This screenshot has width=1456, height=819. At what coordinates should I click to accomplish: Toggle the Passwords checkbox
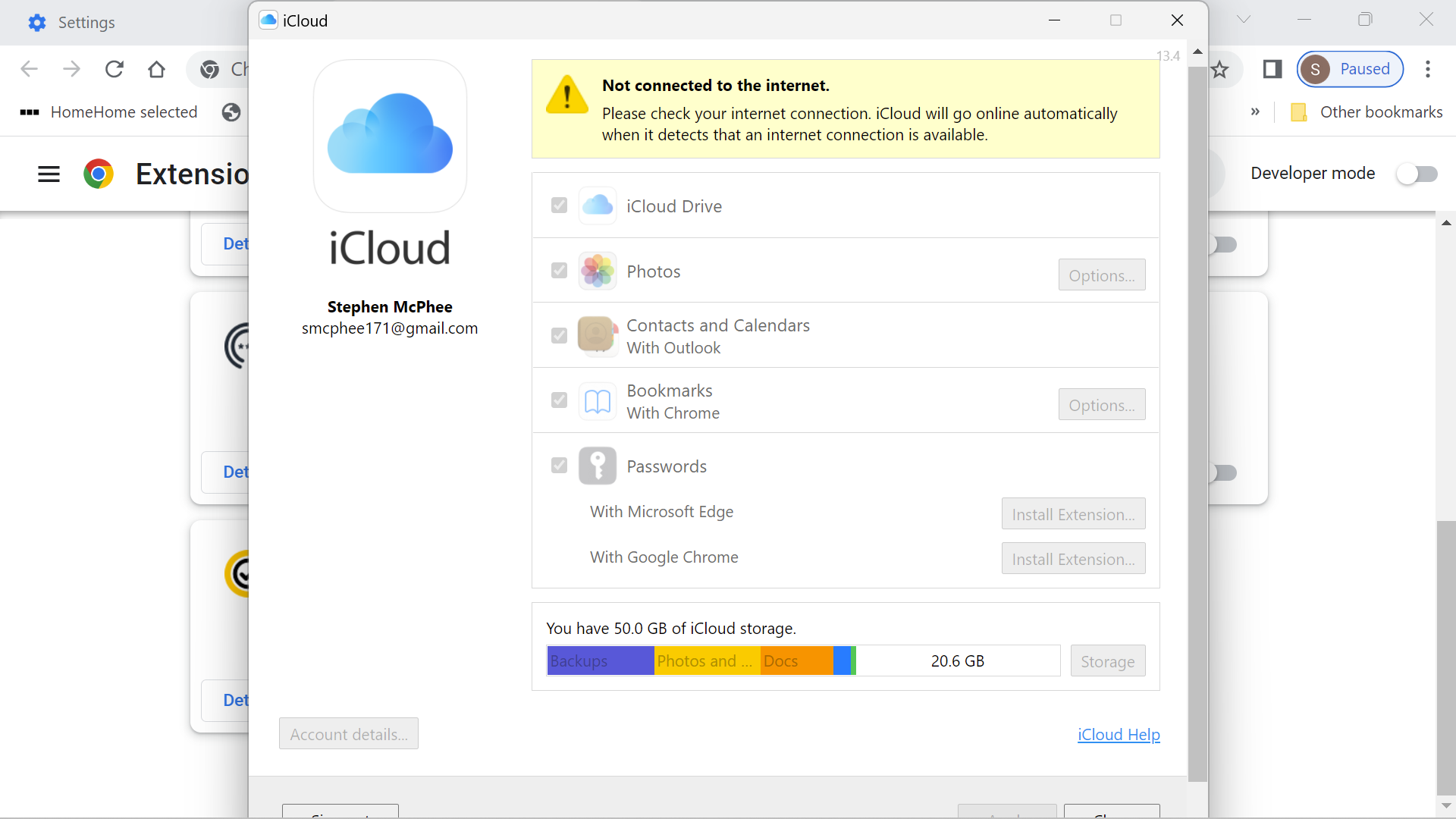[x=559, y=466]
